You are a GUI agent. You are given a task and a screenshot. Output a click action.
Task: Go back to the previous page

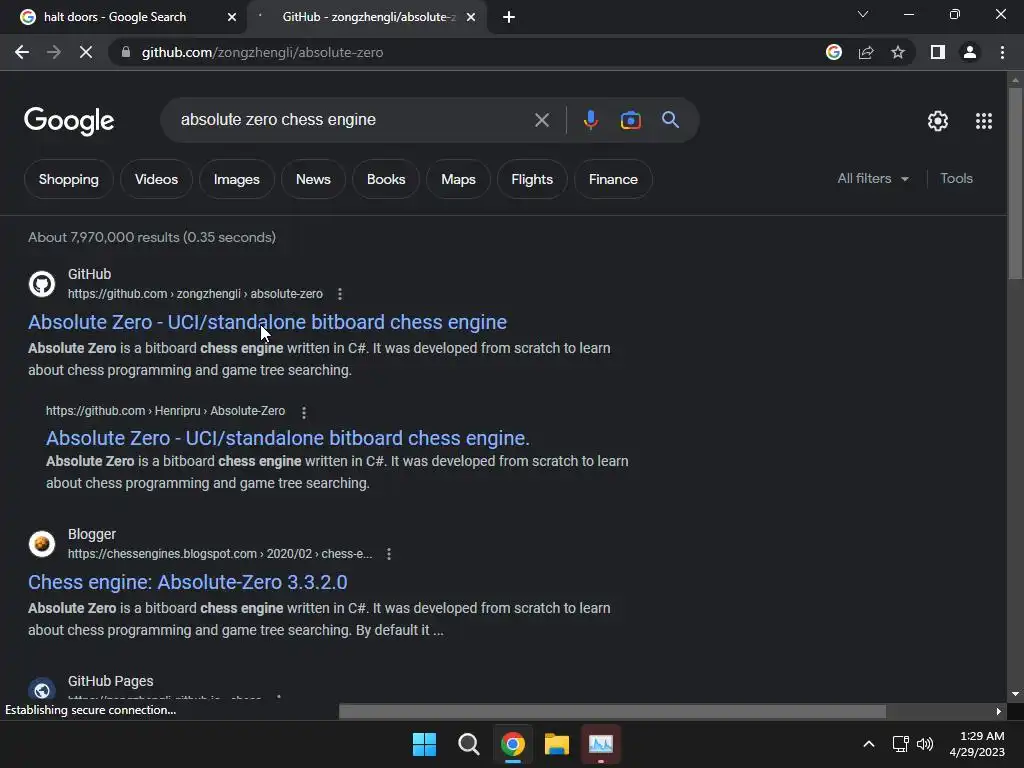pos(22,52)
